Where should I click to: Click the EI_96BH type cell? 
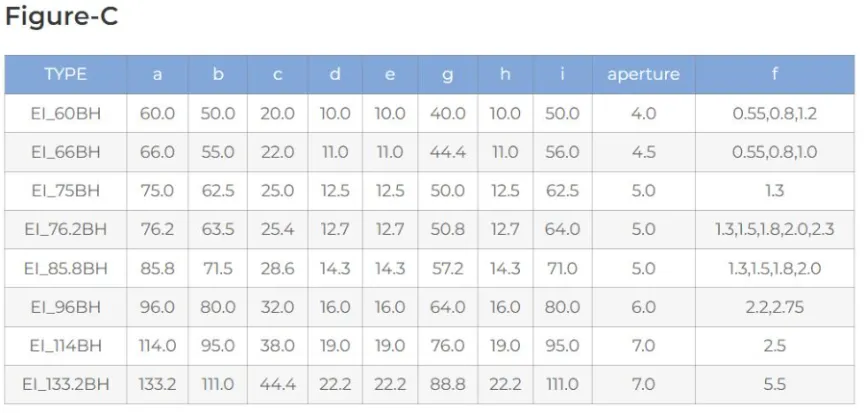click(66, 307)
